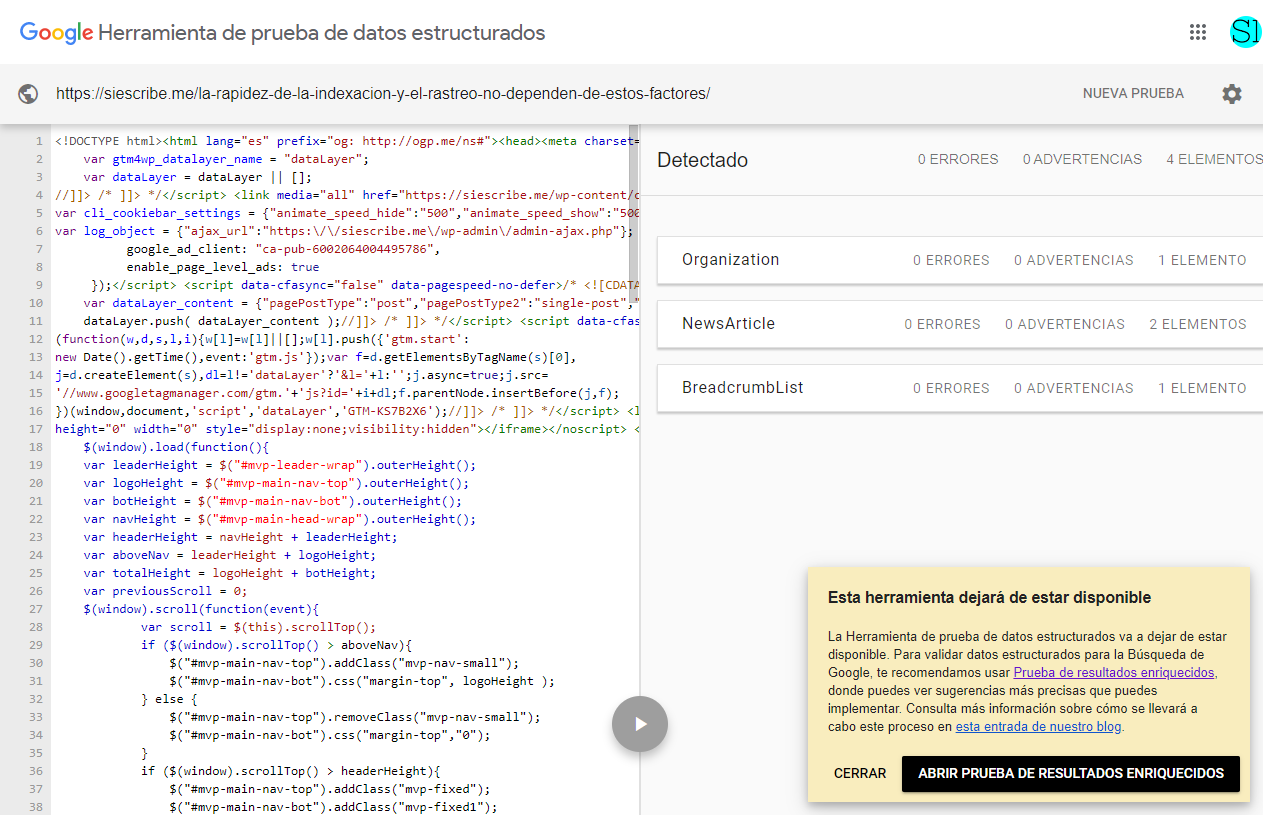Click '2 ELEMENTOS' in the NewsArticle row
This screenshot has width=1263, height=815.
[1198, 324]
